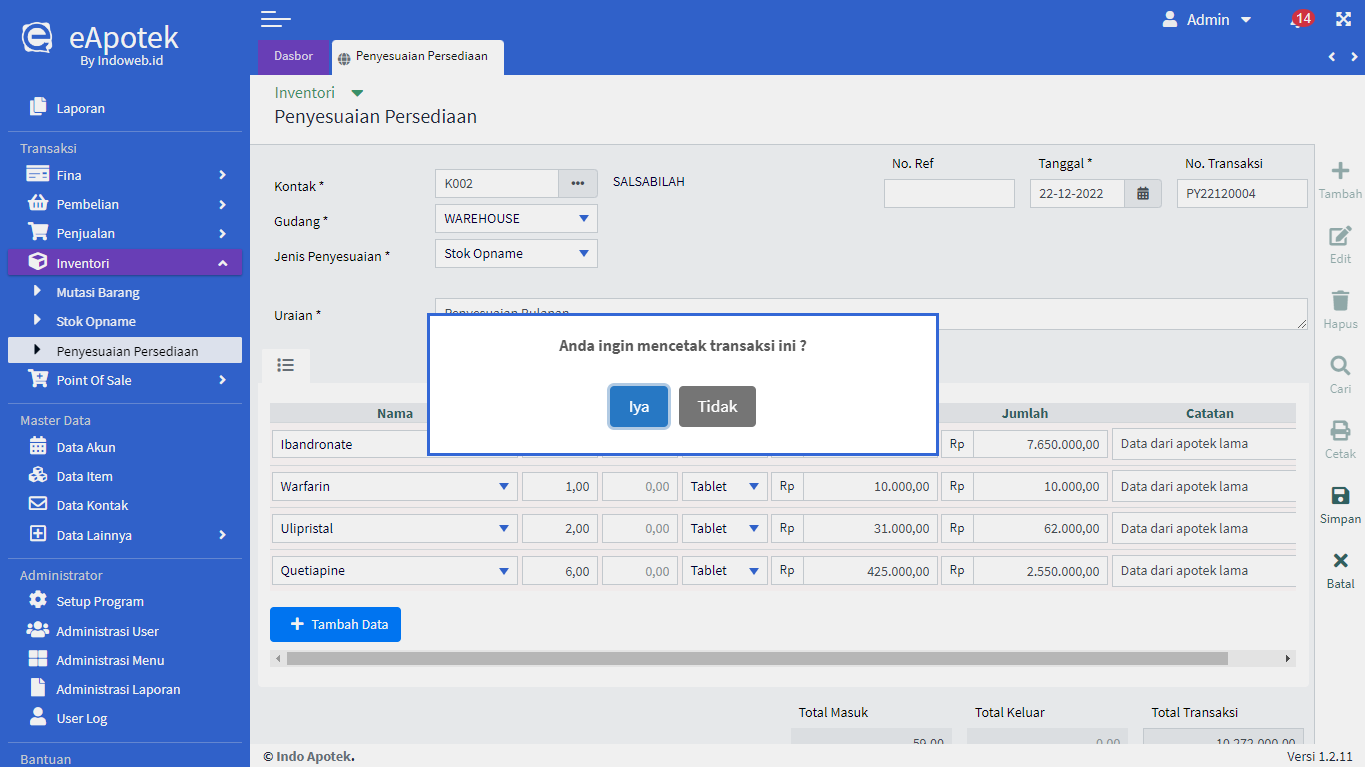
Task: Click the Simpan save icon
Action: 1340,496
